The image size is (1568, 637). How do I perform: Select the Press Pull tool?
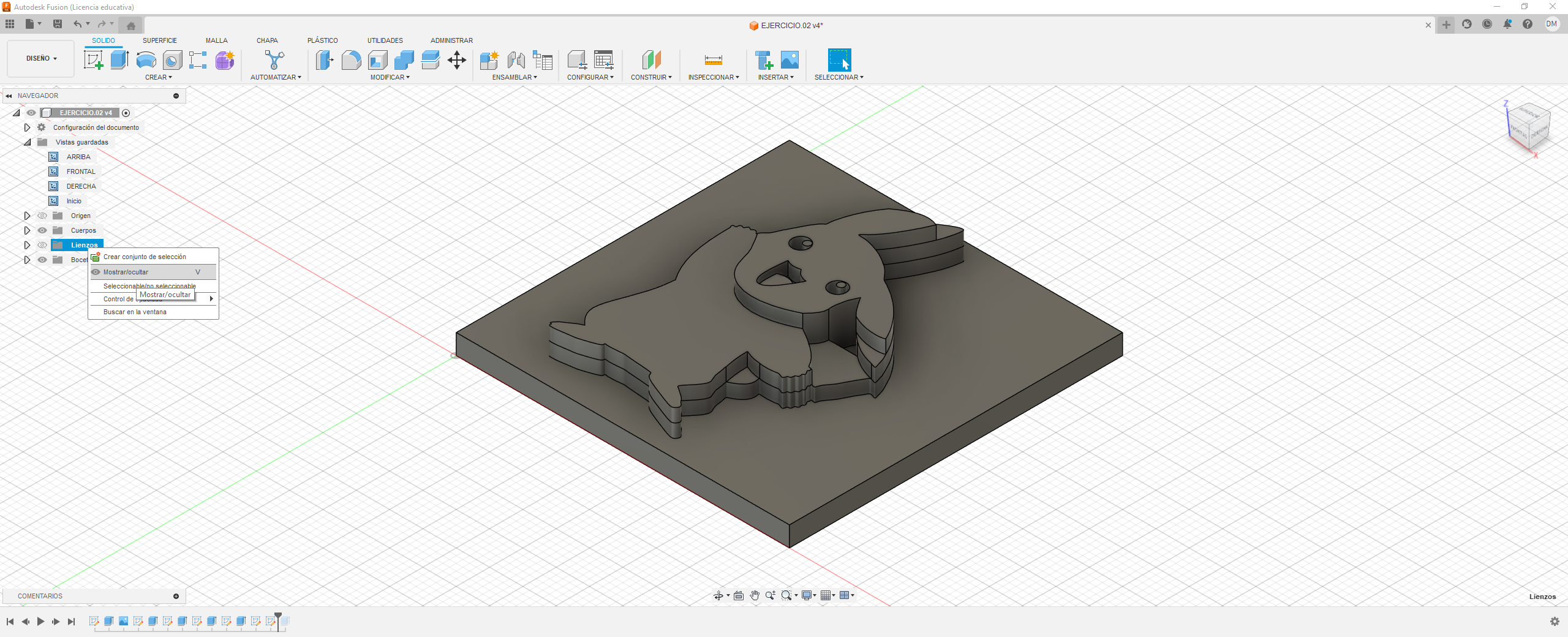(x=324, y=60)
